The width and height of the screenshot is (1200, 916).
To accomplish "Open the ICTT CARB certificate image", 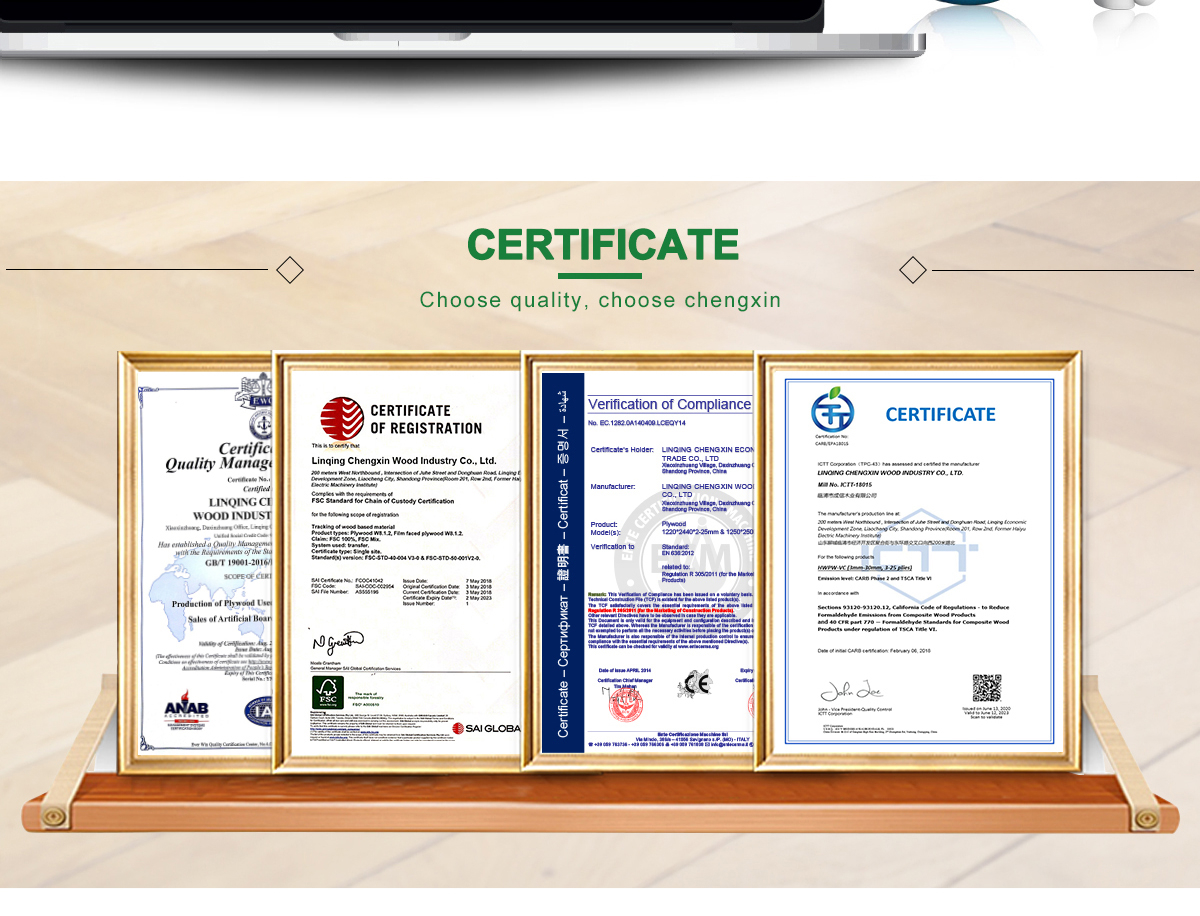I will coord(919,560).
